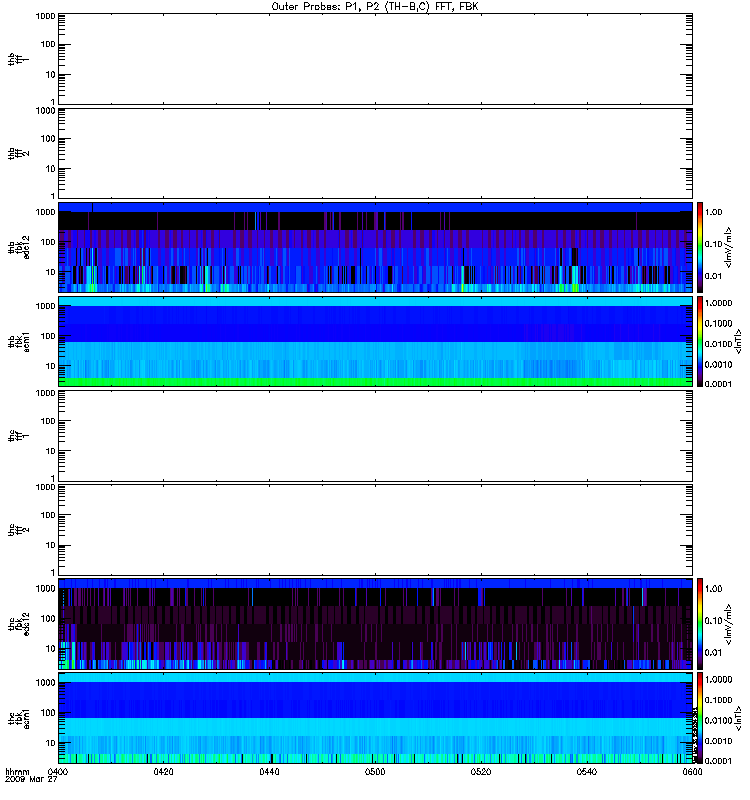Select the thc fbk scm1 color bar

700,718
